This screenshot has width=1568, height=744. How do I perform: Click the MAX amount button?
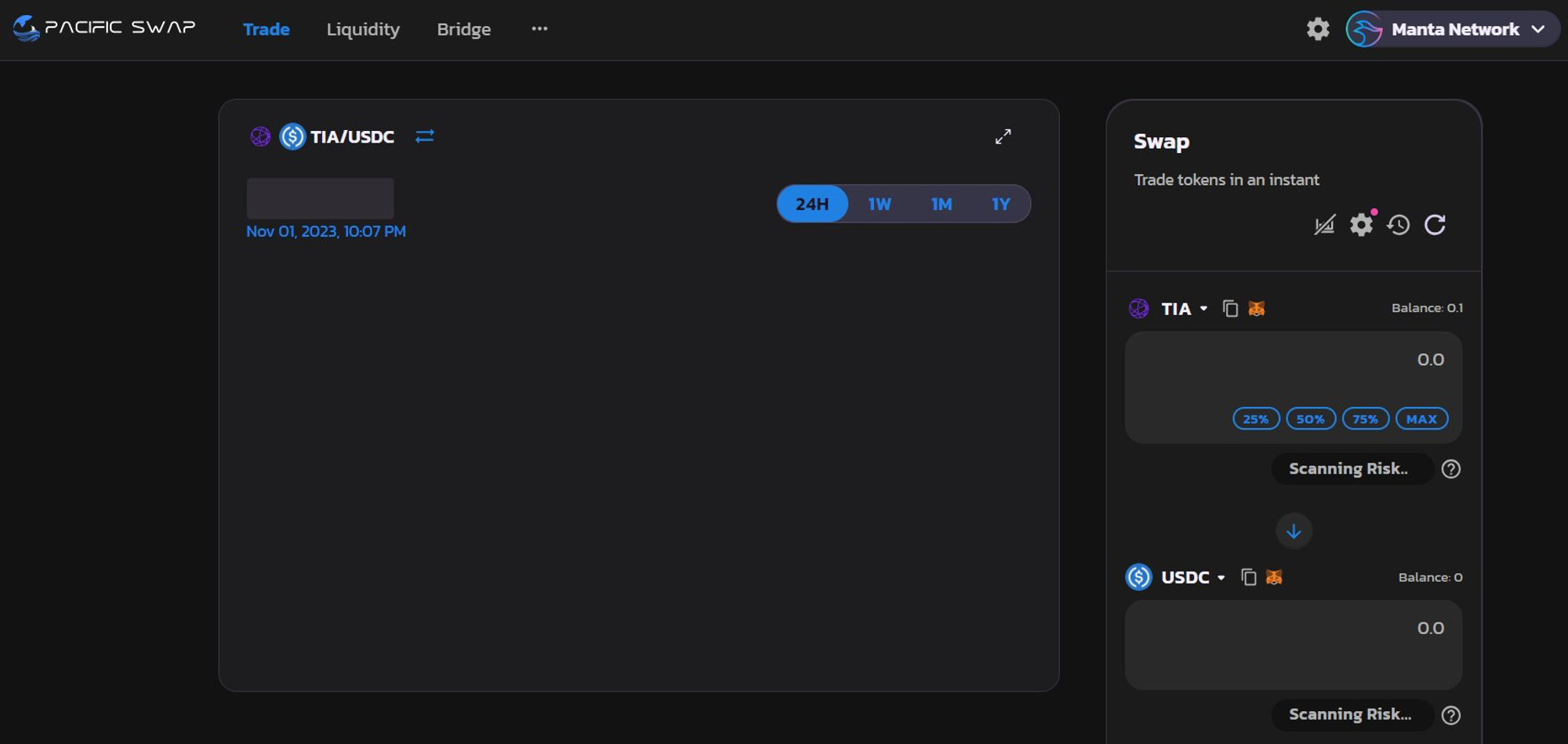click(x=1421, y=419)
